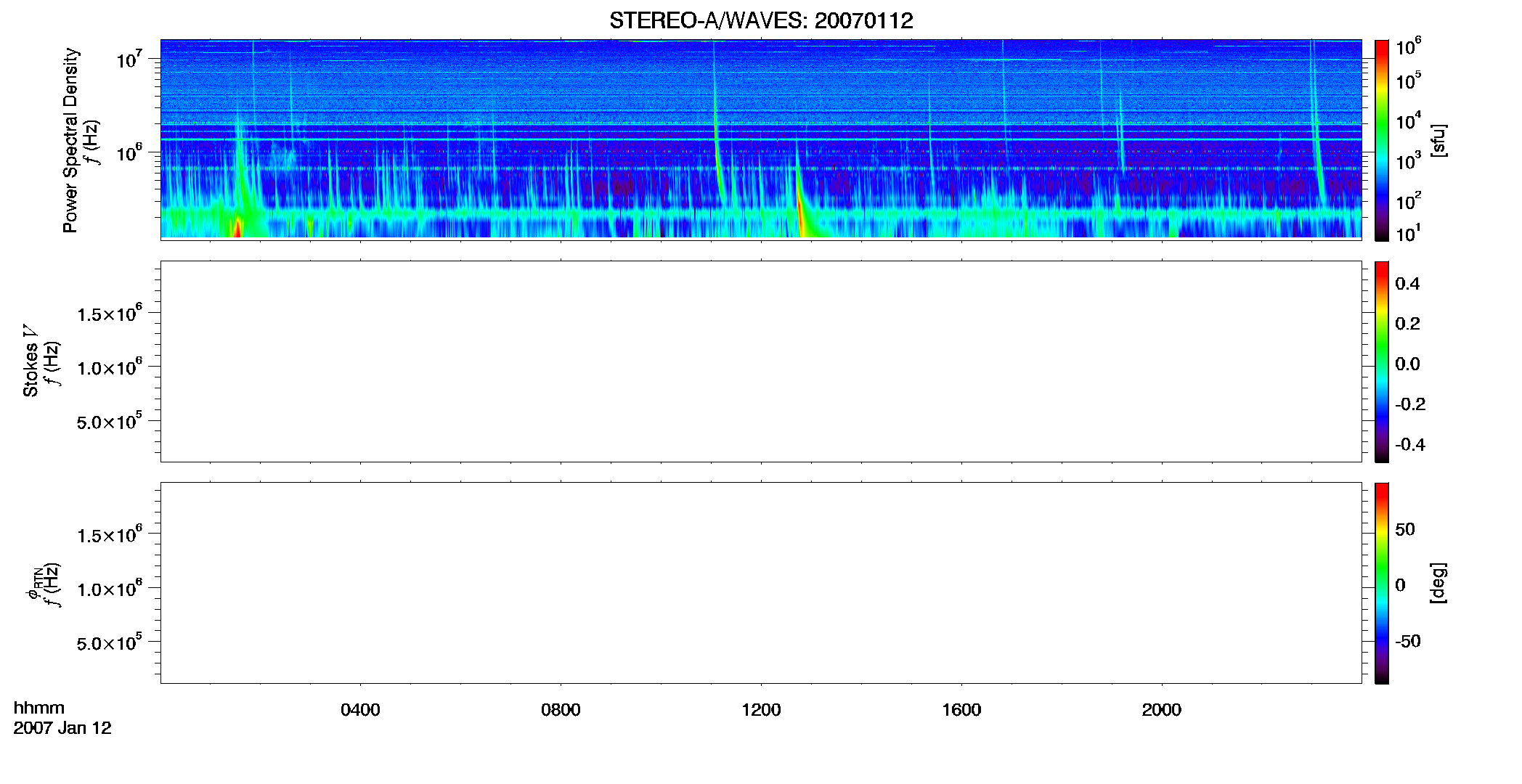Click the burst near 2300 in spectrogram
1522x784 pixels.
point(1317,131)
